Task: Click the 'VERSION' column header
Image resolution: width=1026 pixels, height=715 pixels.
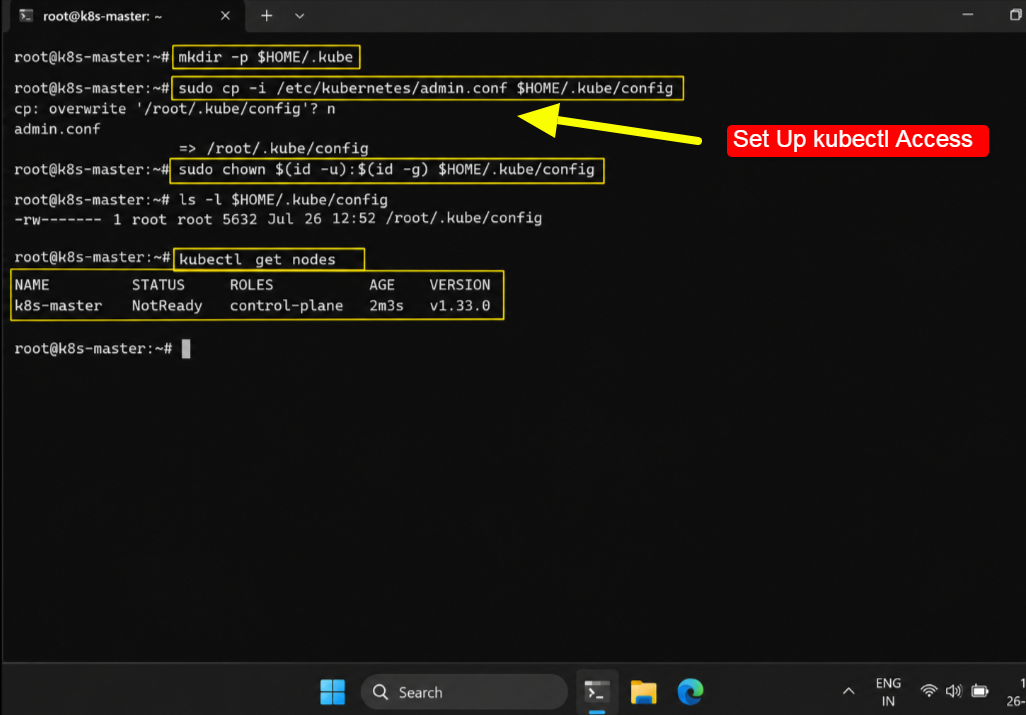Action: 460,285
